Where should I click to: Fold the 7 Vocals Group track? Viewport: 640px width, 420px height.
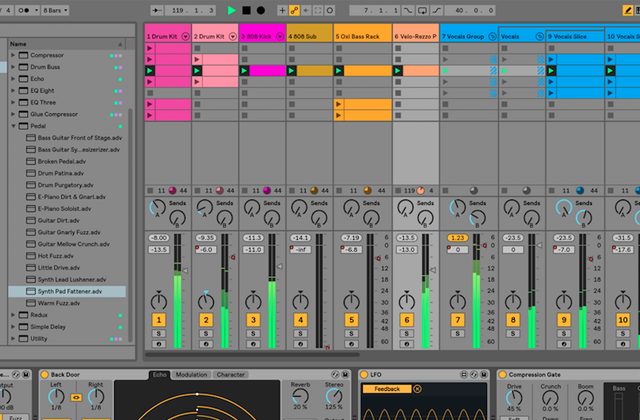pos(492,36)
